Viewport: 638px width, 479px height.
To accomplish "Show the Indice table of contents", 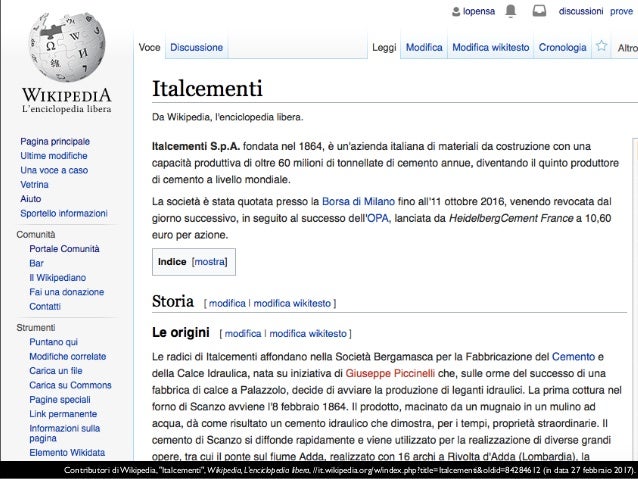I will point(210,262).
